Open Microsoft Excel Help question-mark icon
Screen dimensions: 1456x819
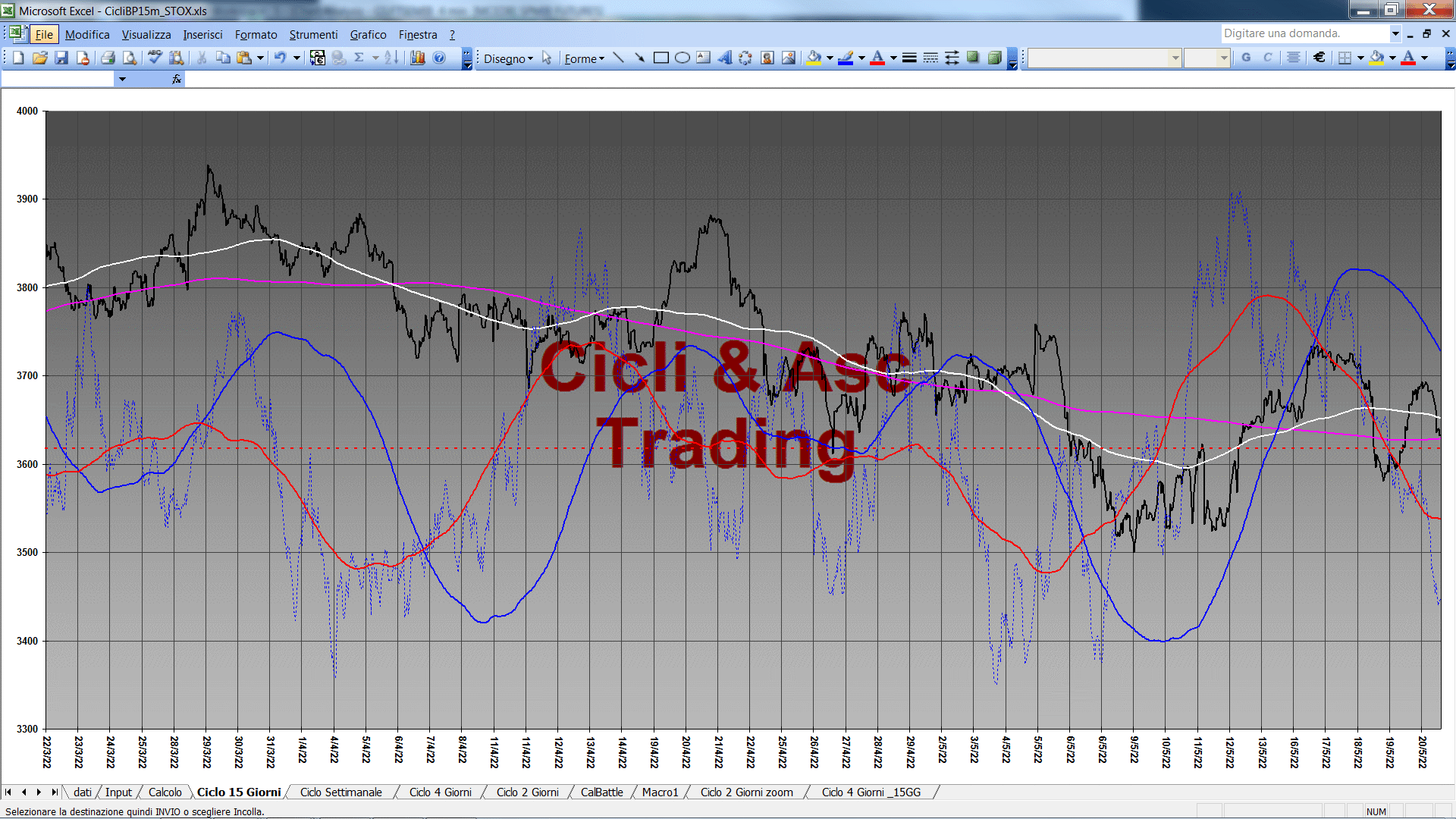[x=439, y=58]
